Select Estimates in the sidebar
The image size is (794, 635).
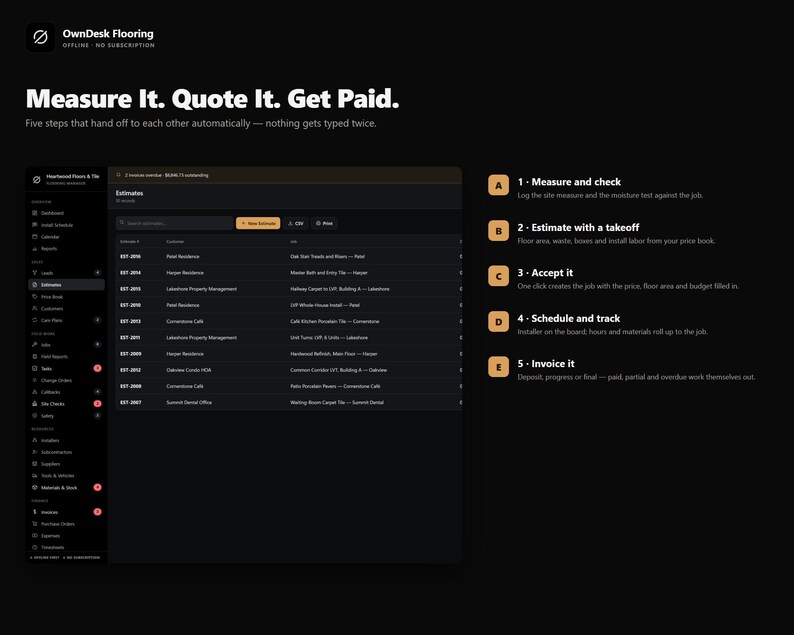[x=66, y=285]
